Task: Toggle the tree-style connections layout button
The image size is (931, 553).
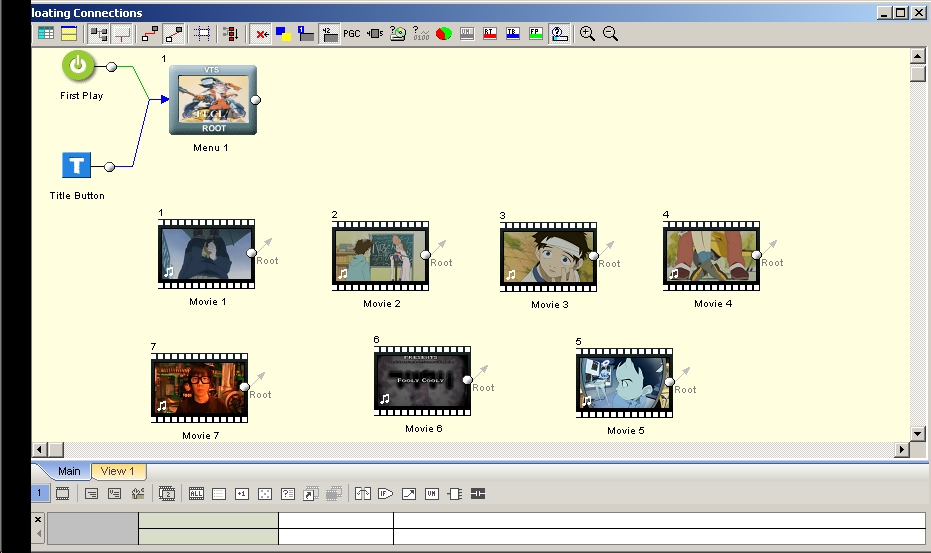Action: 98,34
